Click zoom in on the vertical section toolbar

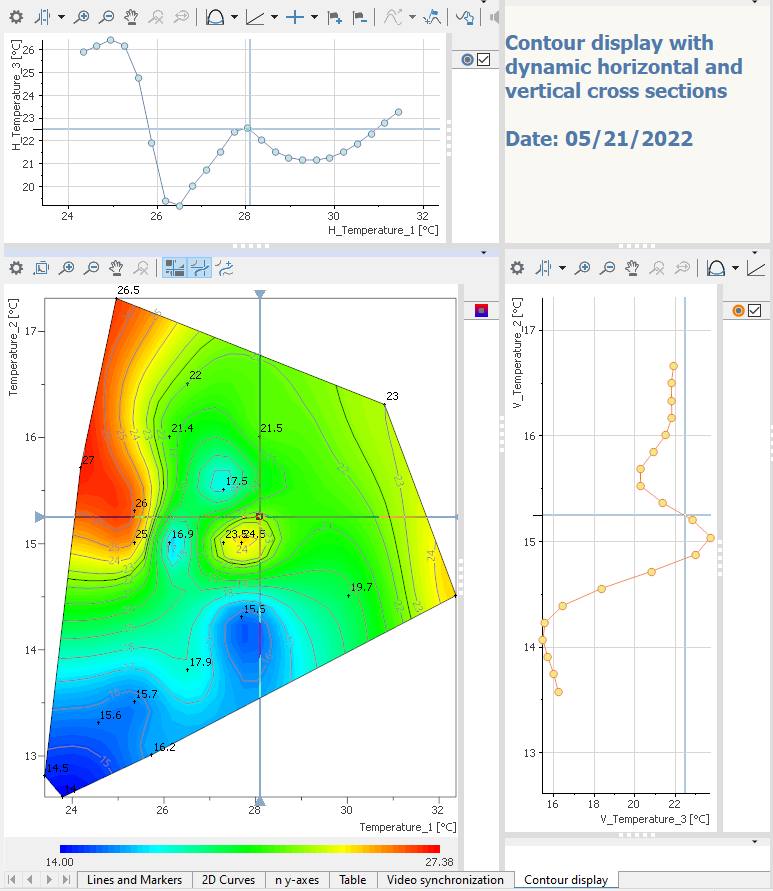tap(583, 267)
